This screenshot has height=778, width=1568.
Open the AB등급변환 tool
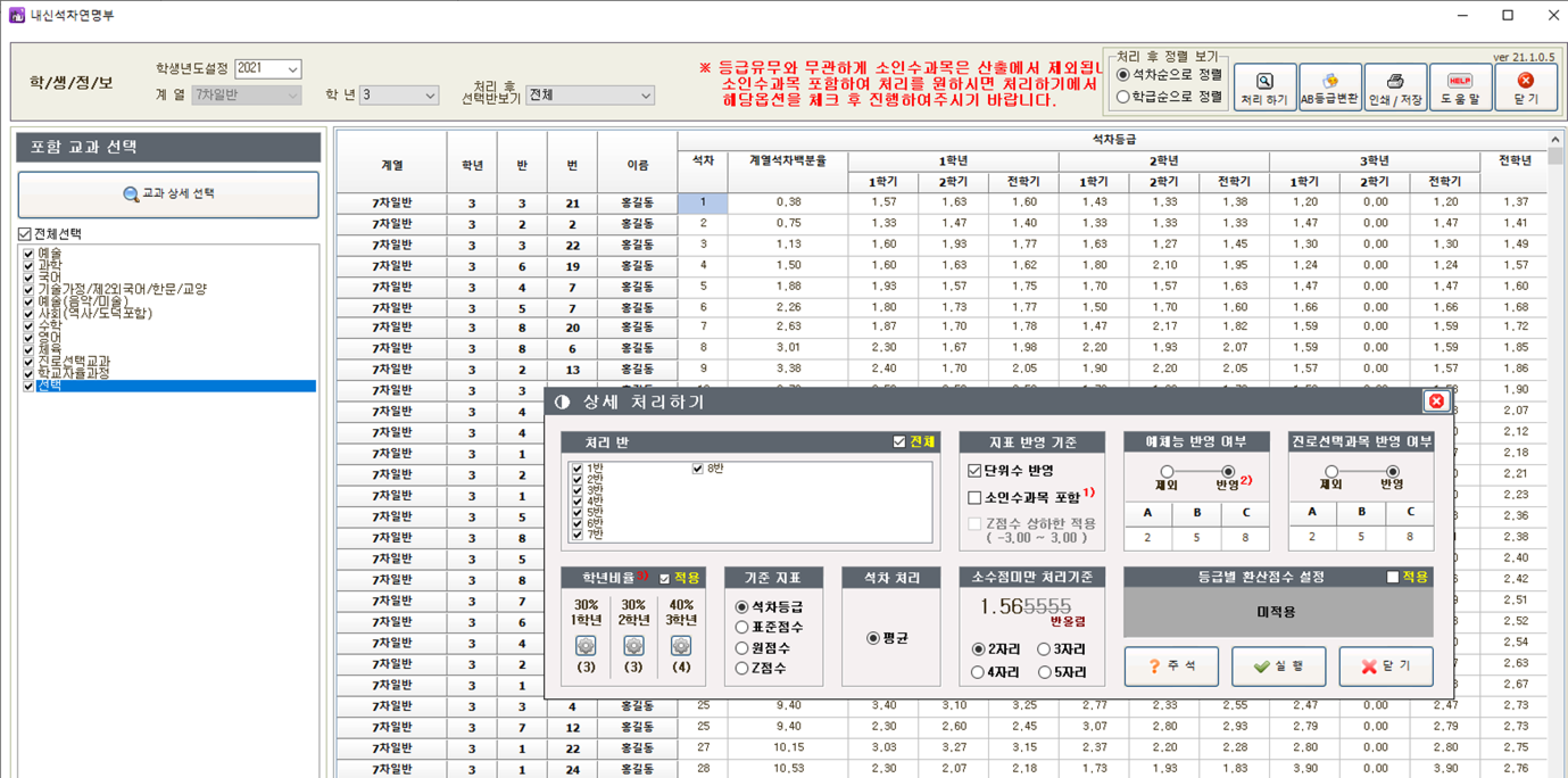point(1330,88)
